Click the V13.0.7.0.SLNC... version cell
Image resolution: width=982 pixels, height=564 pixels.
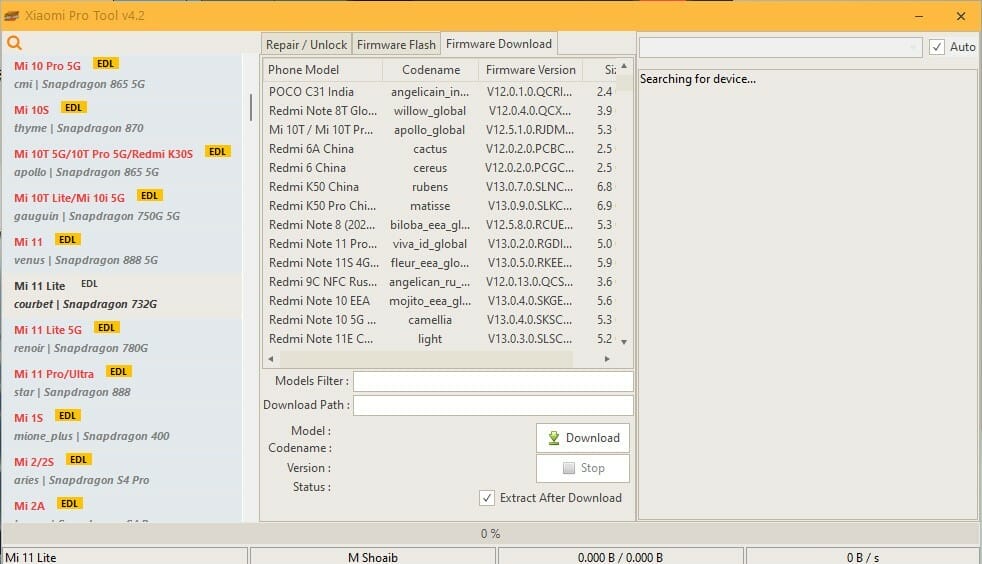(x=530, y=187)
